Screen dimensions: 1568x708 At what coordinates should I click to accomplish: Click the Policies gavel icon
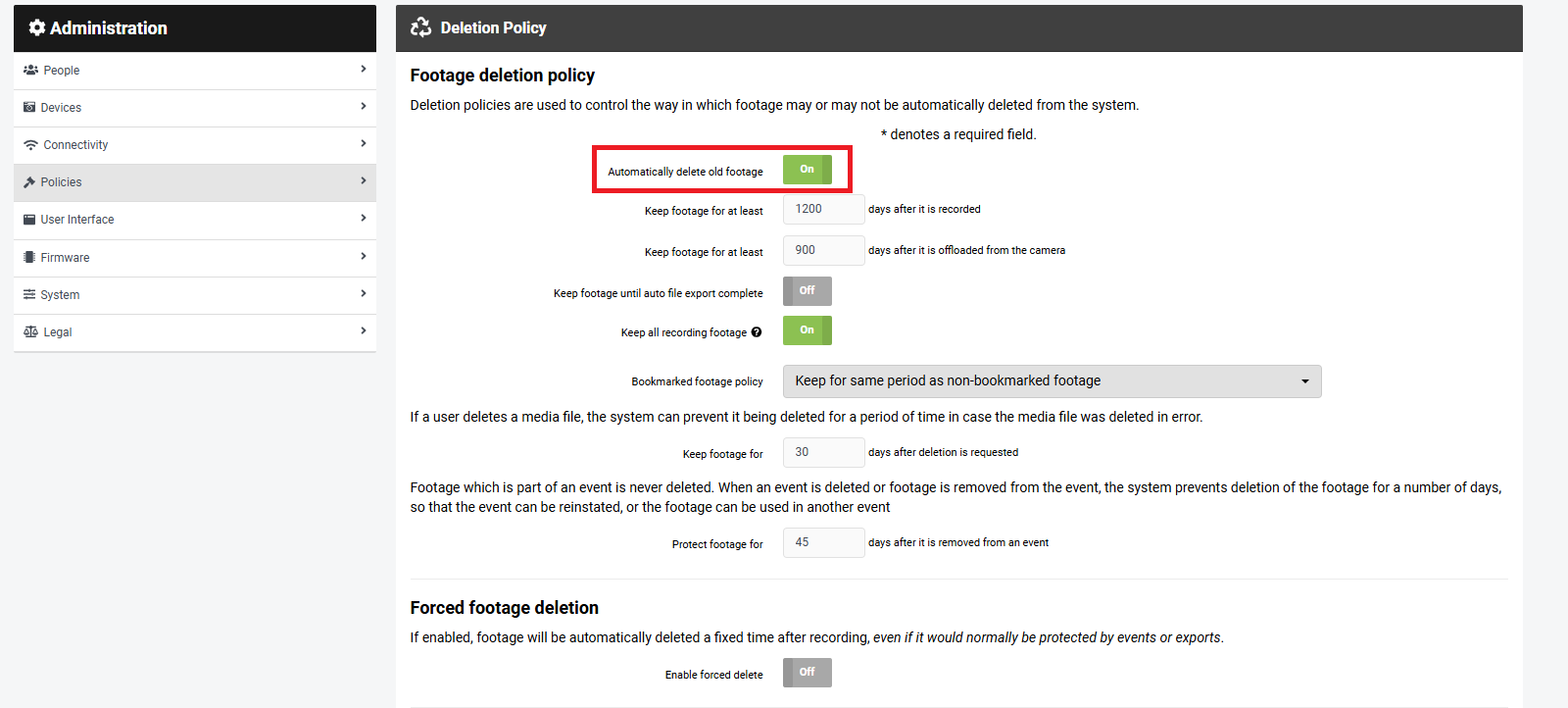pos(29,182)
